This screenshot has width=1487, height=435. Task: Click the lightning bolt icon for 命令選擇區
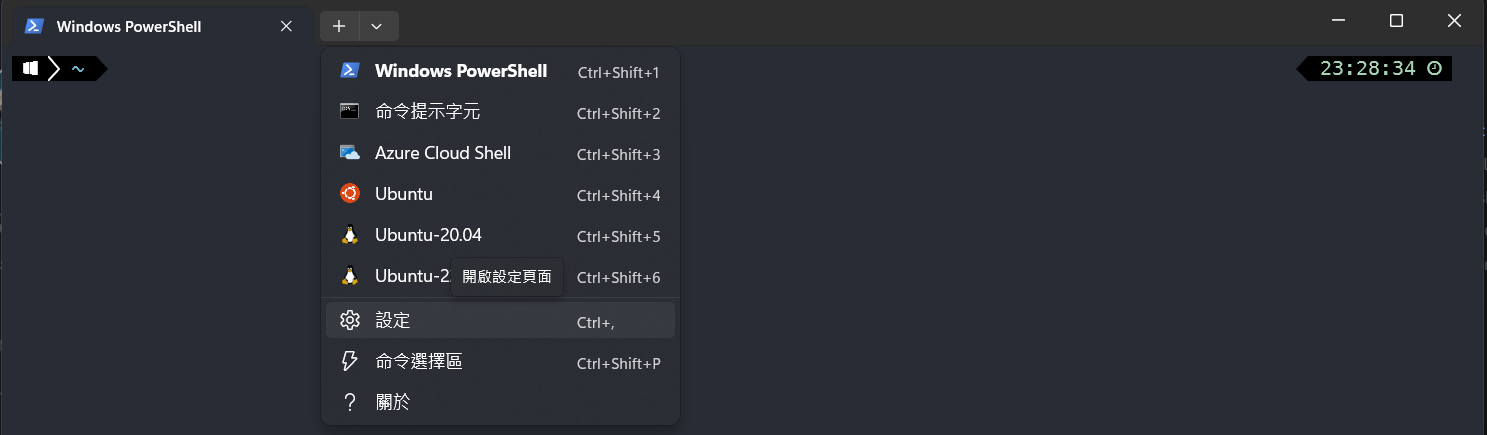pyautogui.click(x=349, y=361)
